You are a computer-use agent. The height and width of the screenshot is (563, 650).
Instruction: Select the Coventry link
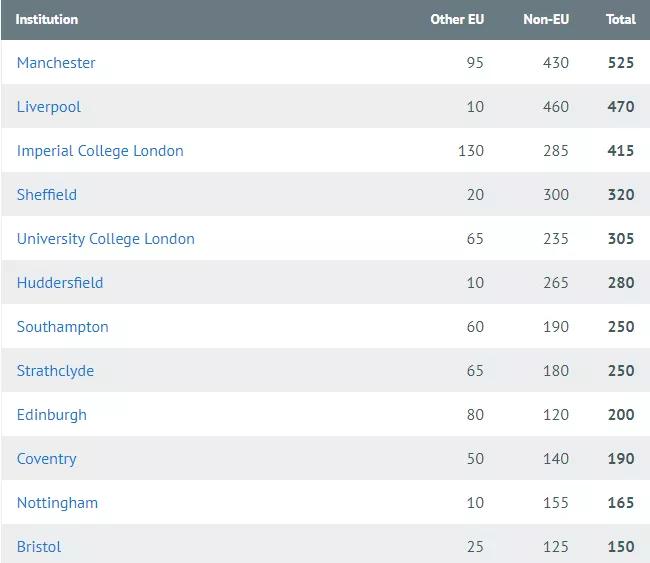coord(47,459)
